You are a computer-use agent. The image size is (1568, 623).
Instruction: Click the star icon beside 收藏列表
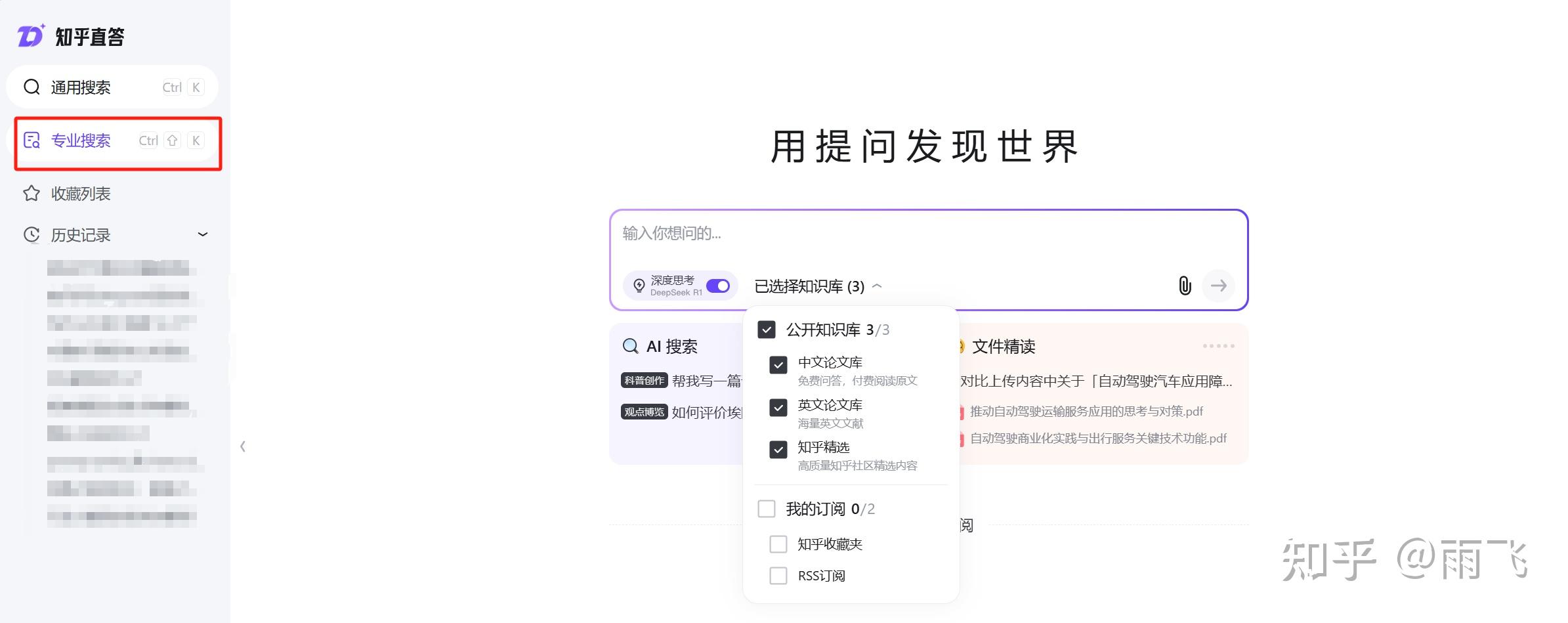pos(32,193)
